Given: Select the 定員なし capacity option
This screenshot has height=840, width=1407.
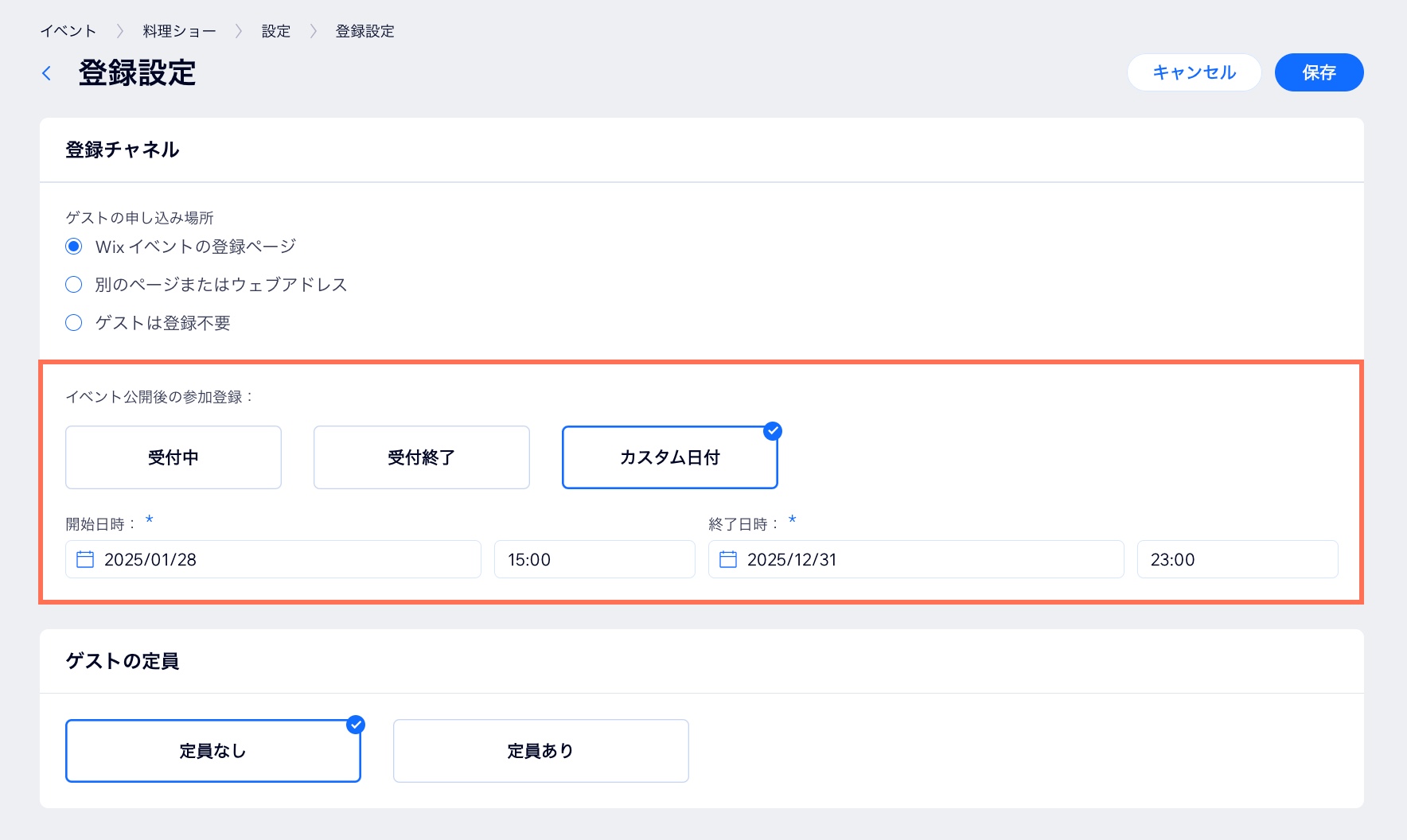Looking at the screenshot, I should click(213, 751).
